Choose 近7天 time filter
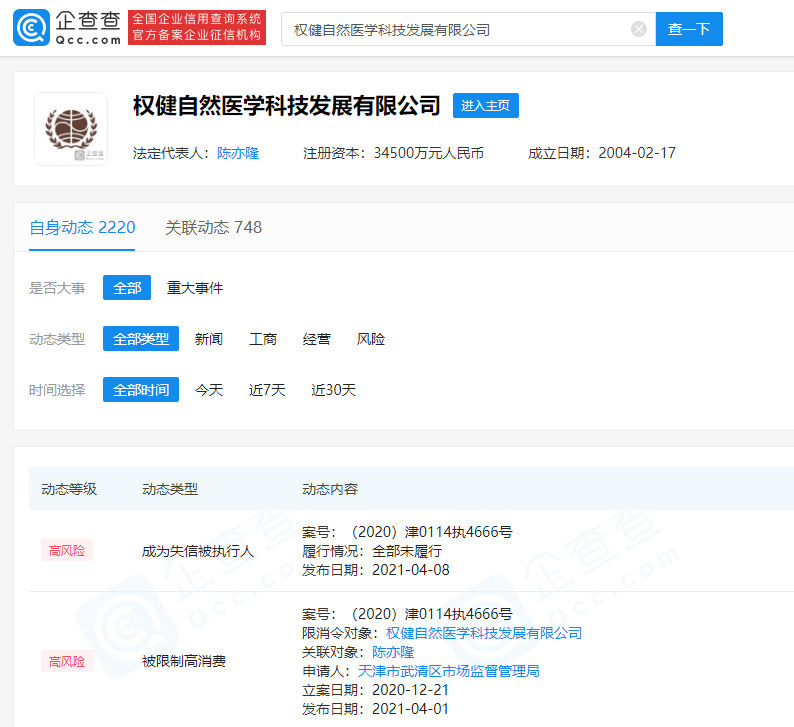 pos(267,390)
